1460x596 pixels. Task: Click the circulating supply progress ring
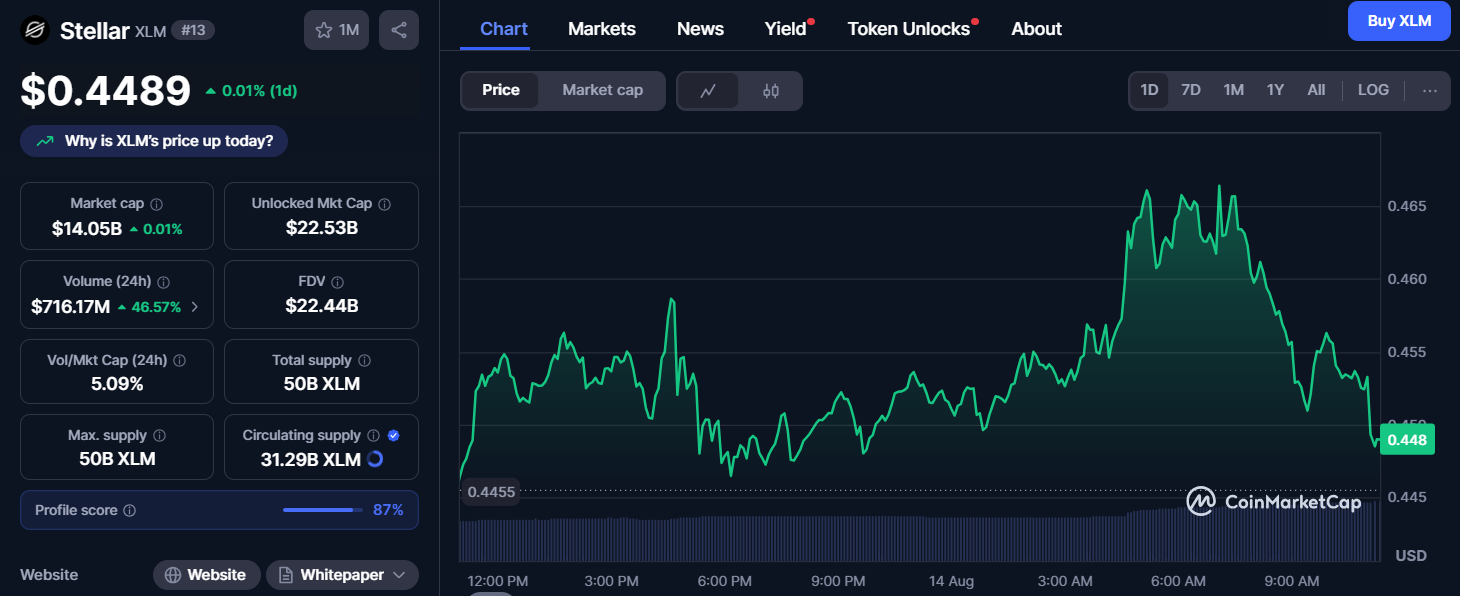(375, 460)
